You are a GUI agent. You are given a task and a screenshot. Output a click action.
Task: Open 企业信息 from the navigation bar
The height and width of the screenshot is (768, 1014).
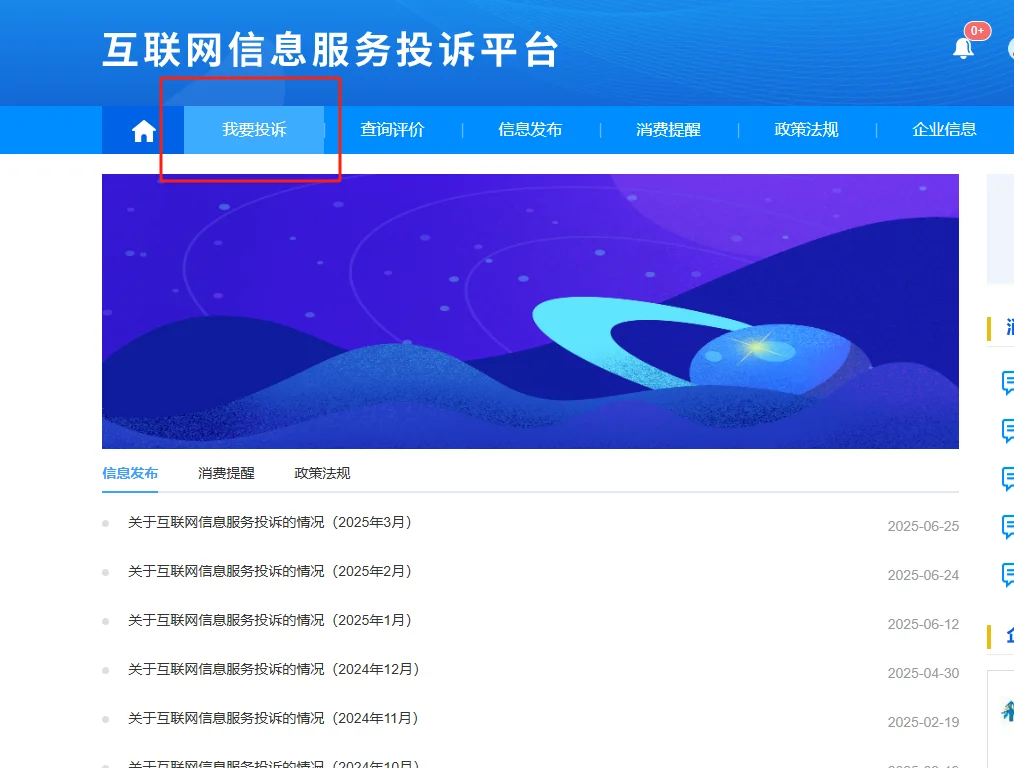(944, 130)
